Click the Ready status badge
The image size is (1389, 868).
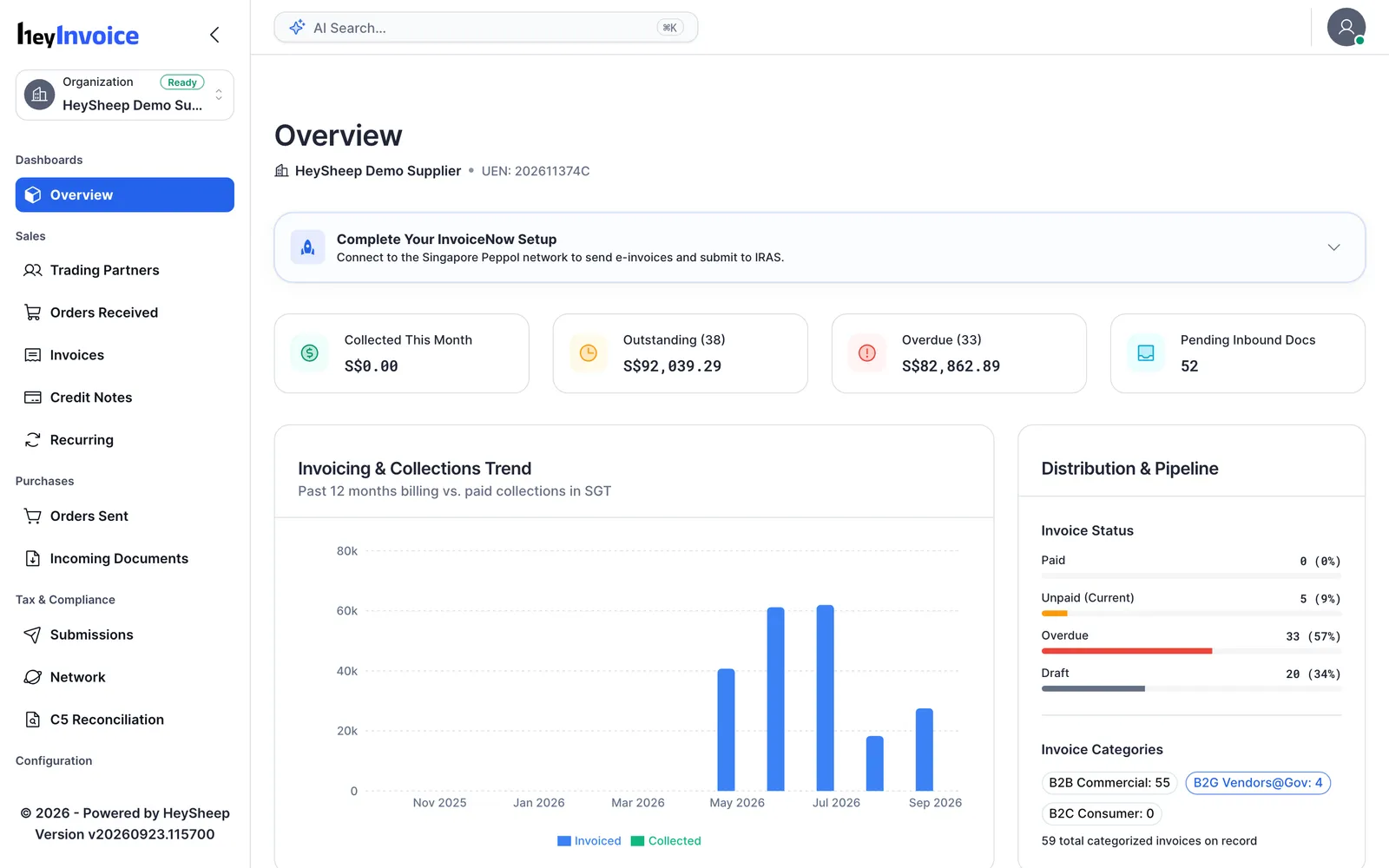(182, 82)
